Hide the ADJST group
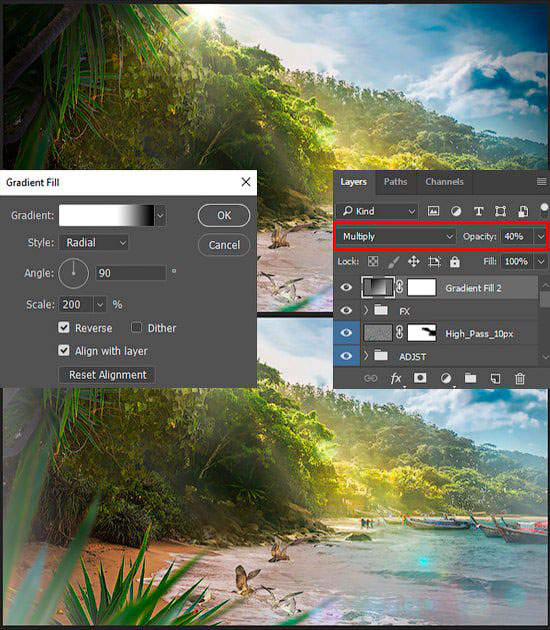 (x=346, y=356)
